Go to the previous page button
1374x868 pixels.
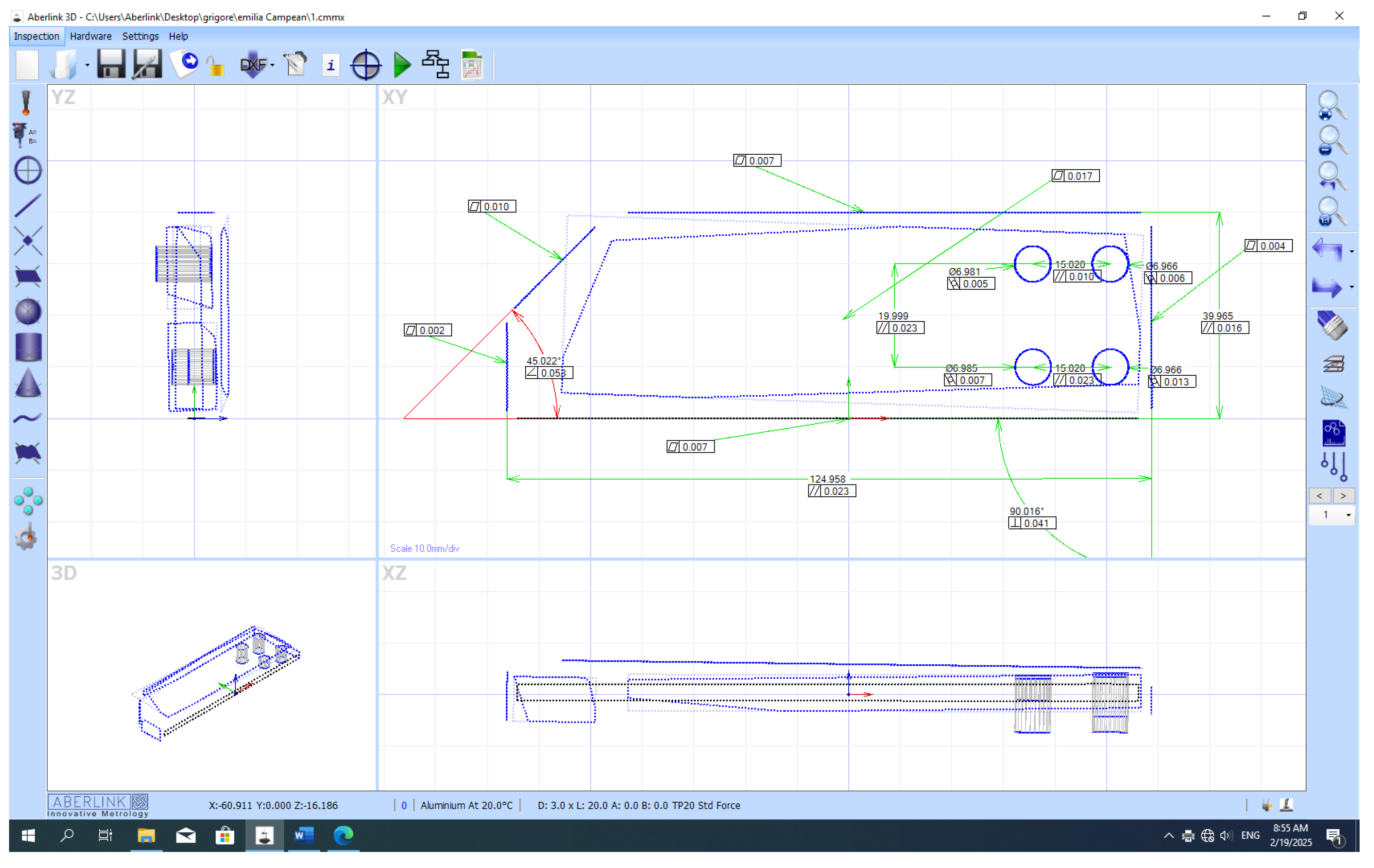[1319, 496]
